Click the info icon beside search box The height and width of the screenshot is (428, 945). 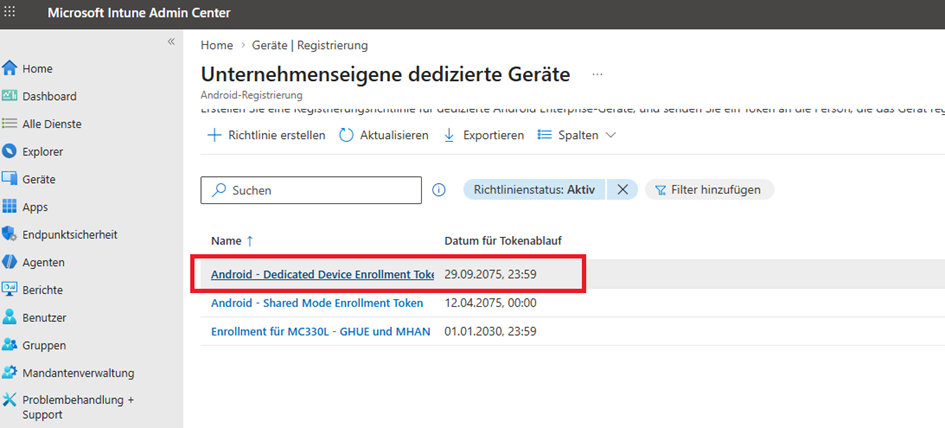click(x=439, y=190)
